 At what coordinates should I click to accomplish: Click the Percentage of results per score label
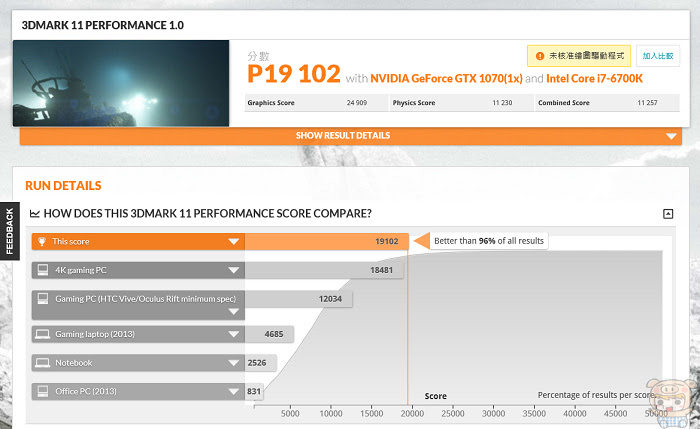[x=596, y=395]
